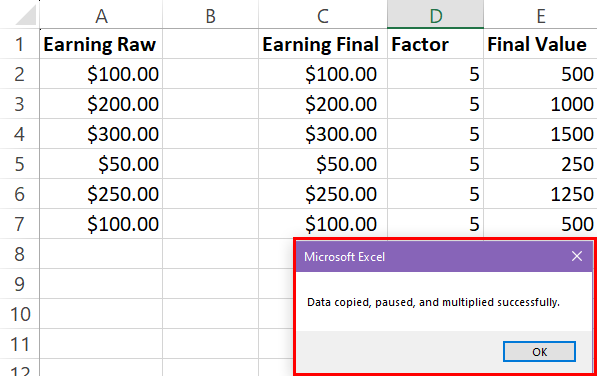
Task: Select row 8 header
Action: click(20, 254)
